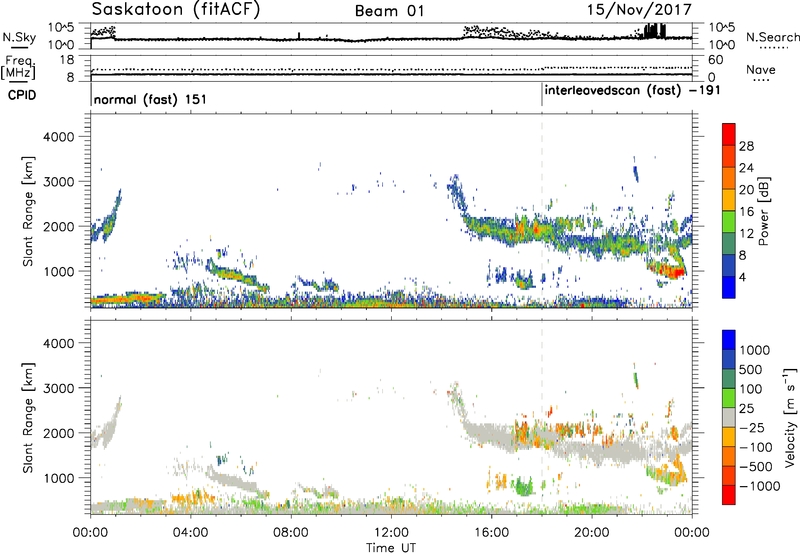Image resolution: width=800 pixels, height=554 pixels.
Task: Click the "N.Search" legend label
Action: [x=772, y=37]
